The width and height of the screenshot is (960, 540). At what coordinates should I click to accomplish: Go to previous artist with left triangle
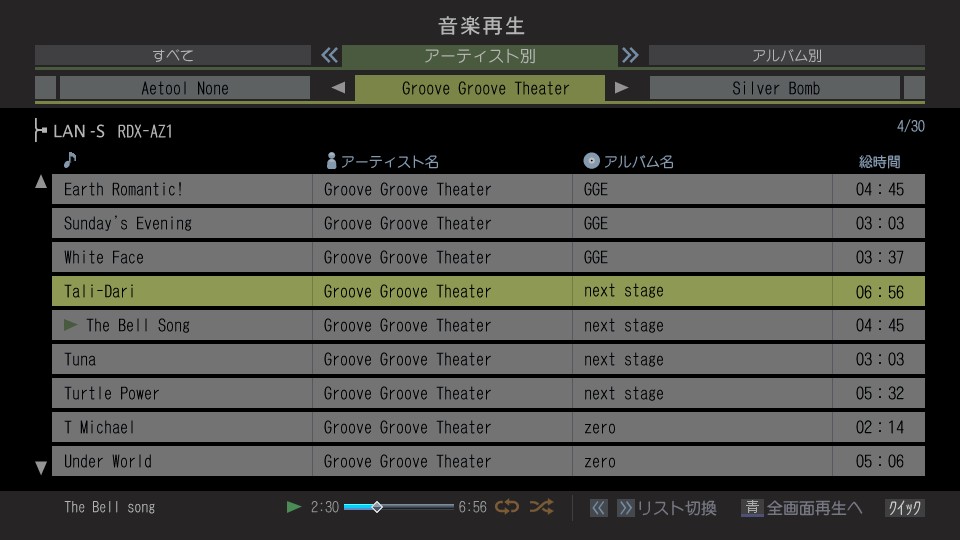tap(338, 88)
